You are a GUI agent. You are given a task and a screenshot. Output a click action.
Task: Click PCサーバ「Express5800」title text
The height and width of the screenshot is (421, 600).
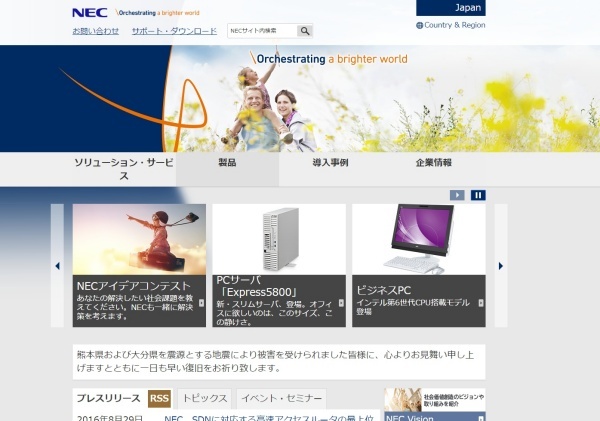point(256,286)
